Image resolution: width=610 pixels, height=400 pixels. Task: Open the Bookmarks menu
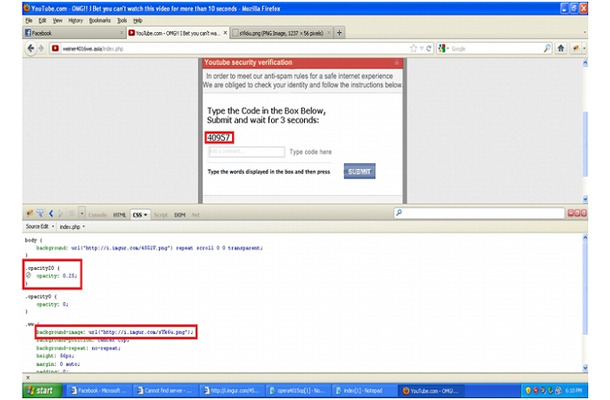(x=100, y=20)
